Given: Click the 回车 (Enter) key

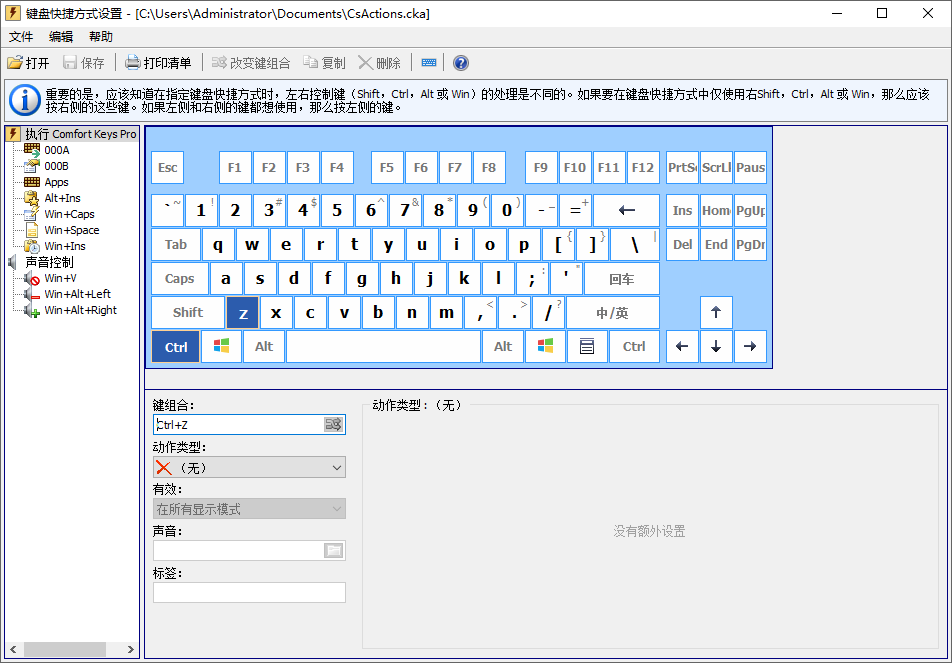Looking at the screenshot, I should [622, 279].
